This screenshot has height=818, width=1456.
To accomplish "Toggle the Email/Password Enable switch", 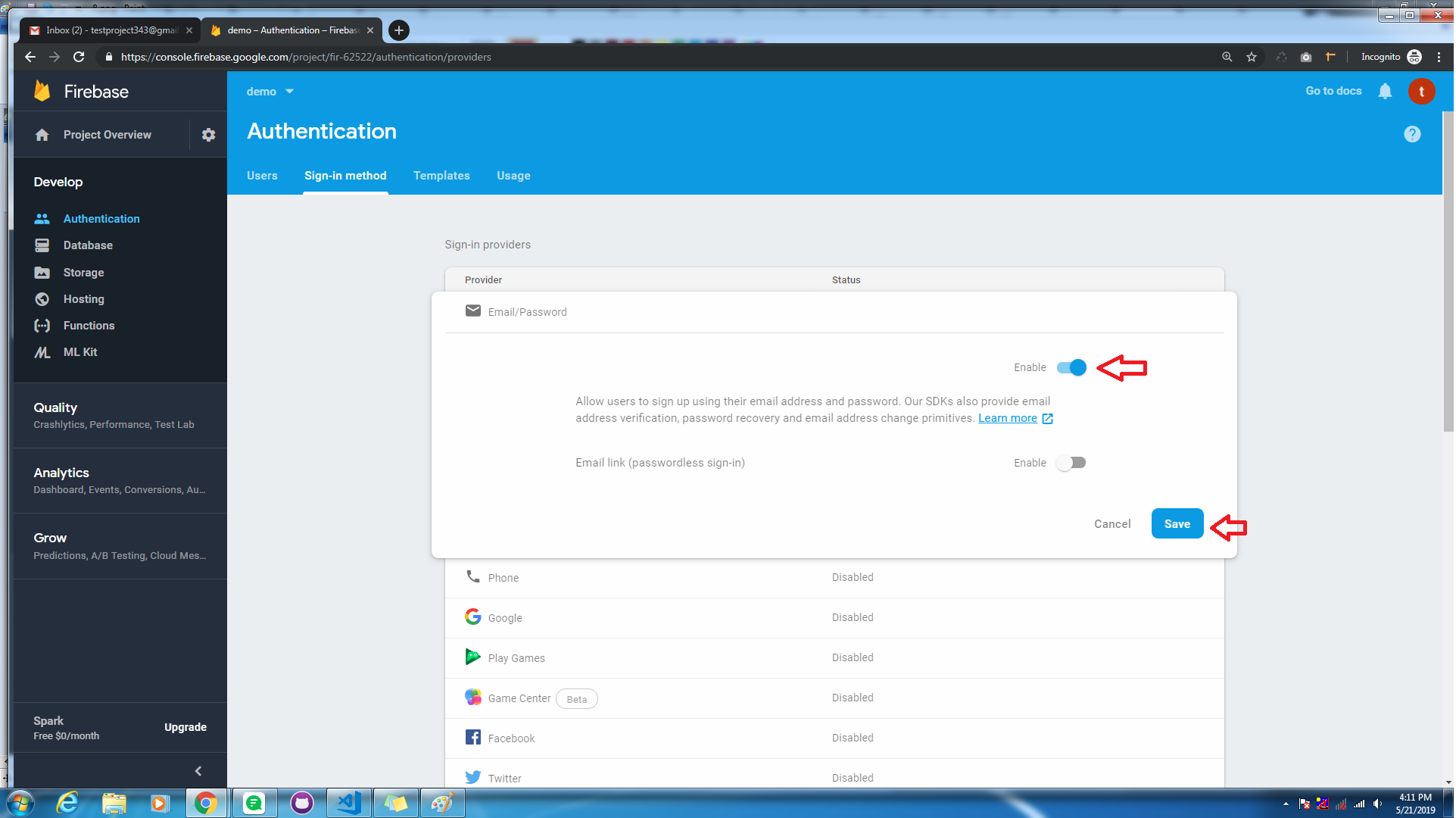I will [x=1073, y=368].
